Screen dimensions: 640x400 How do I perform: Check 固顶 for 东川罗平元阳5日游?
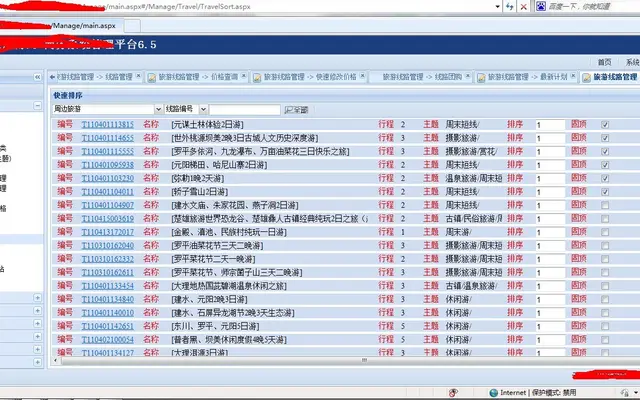click(x=605, y=327)
